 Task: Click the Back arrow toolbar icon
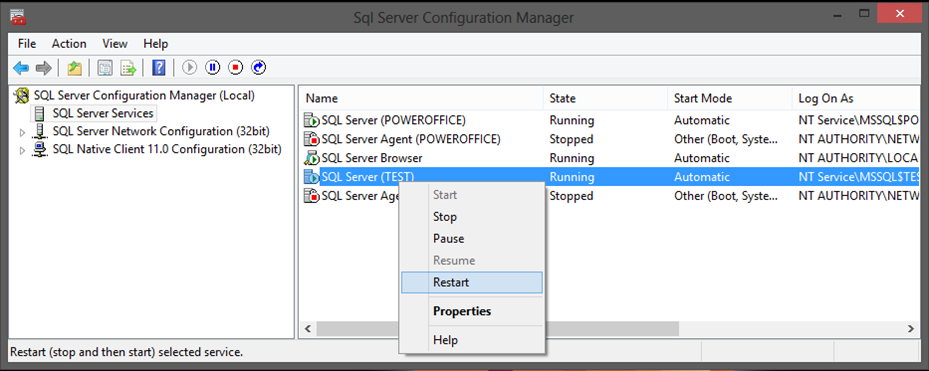click(x=21, y=68)
